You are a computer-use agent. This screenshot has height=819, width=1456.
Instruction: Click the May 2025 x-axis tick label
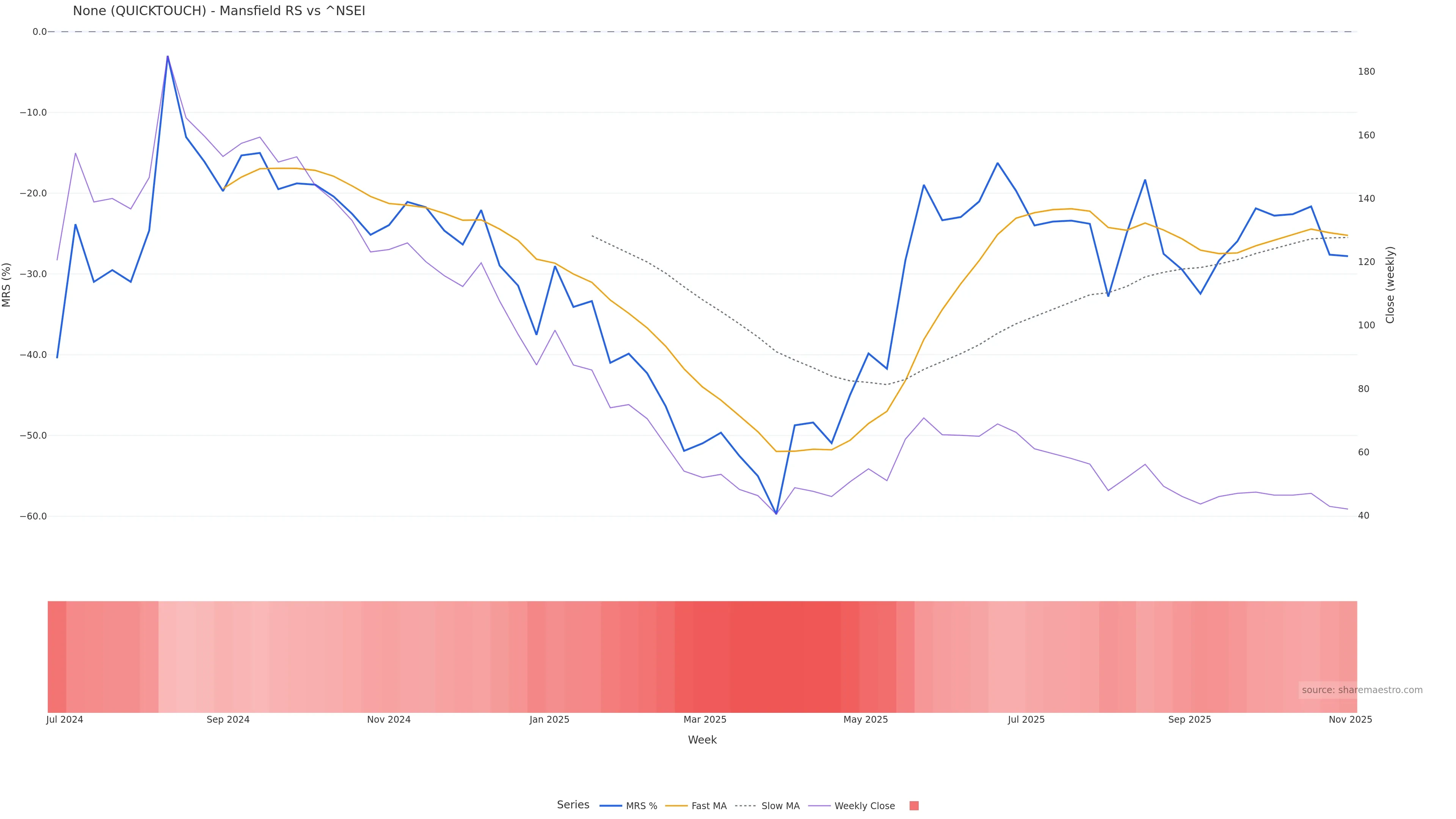click(865, 720)
